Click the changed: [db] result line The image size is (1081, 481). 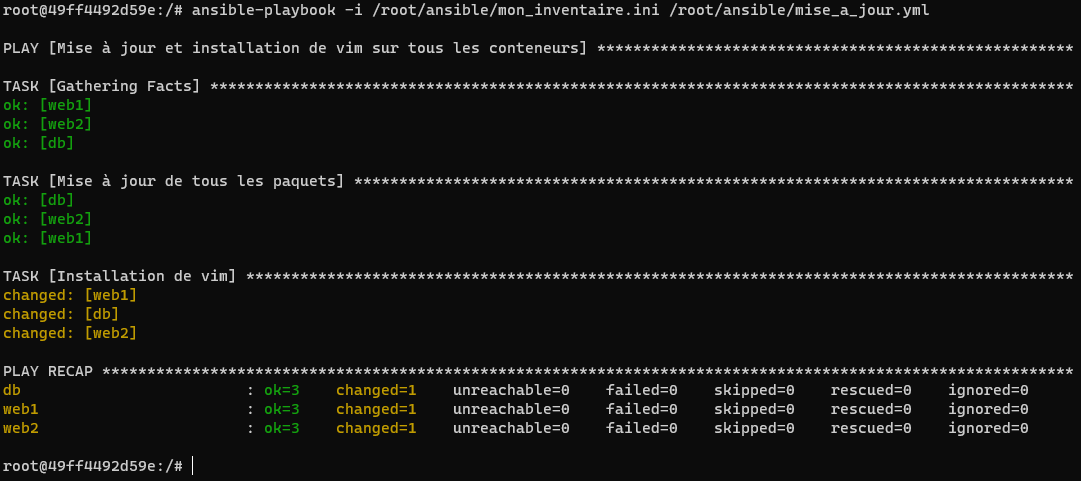(x=61, y=314)
